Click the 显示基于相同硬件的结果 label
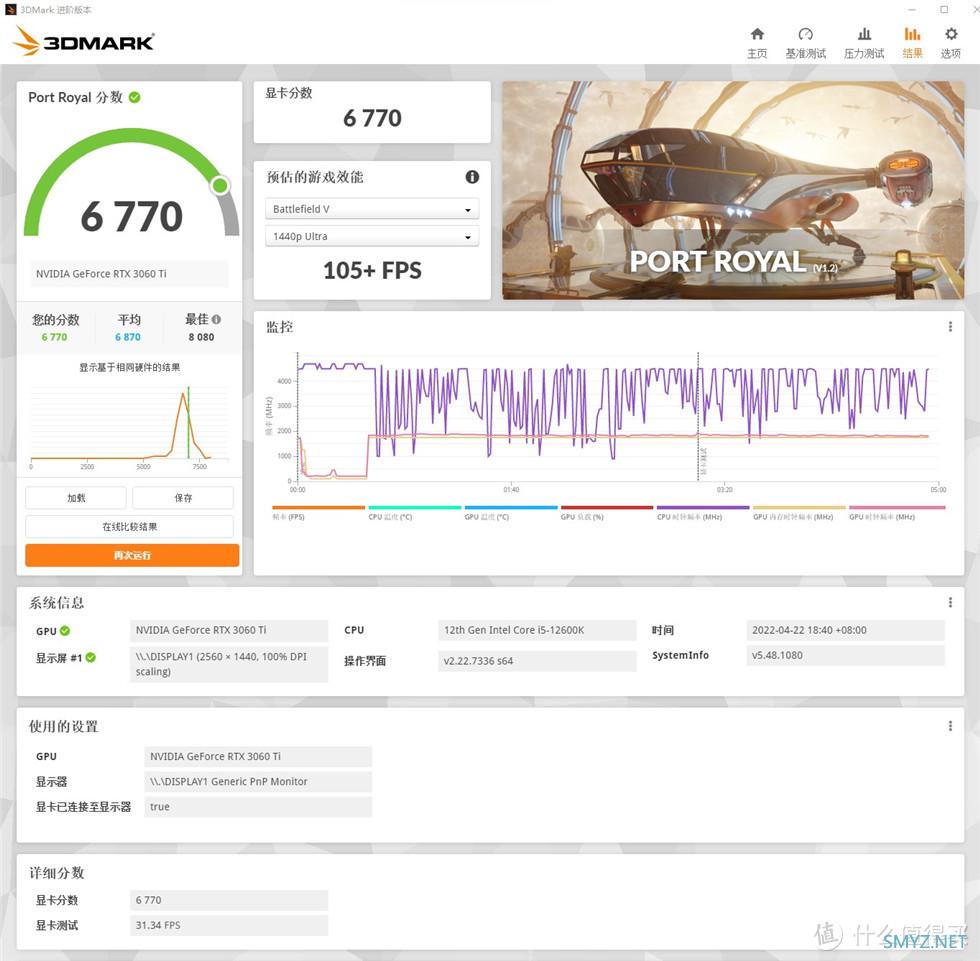The width and height of the screenshot is (980, 961). [129, 367]
